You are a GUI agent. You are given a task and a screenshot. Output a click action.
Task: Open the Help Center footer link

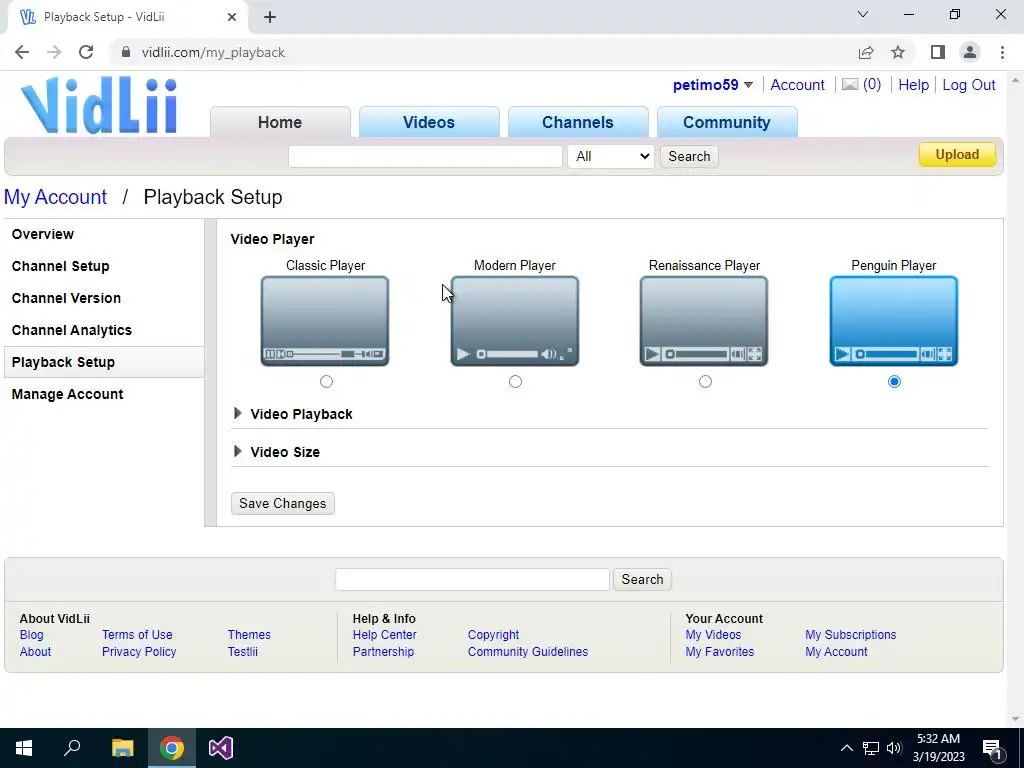tap(385, 635)
